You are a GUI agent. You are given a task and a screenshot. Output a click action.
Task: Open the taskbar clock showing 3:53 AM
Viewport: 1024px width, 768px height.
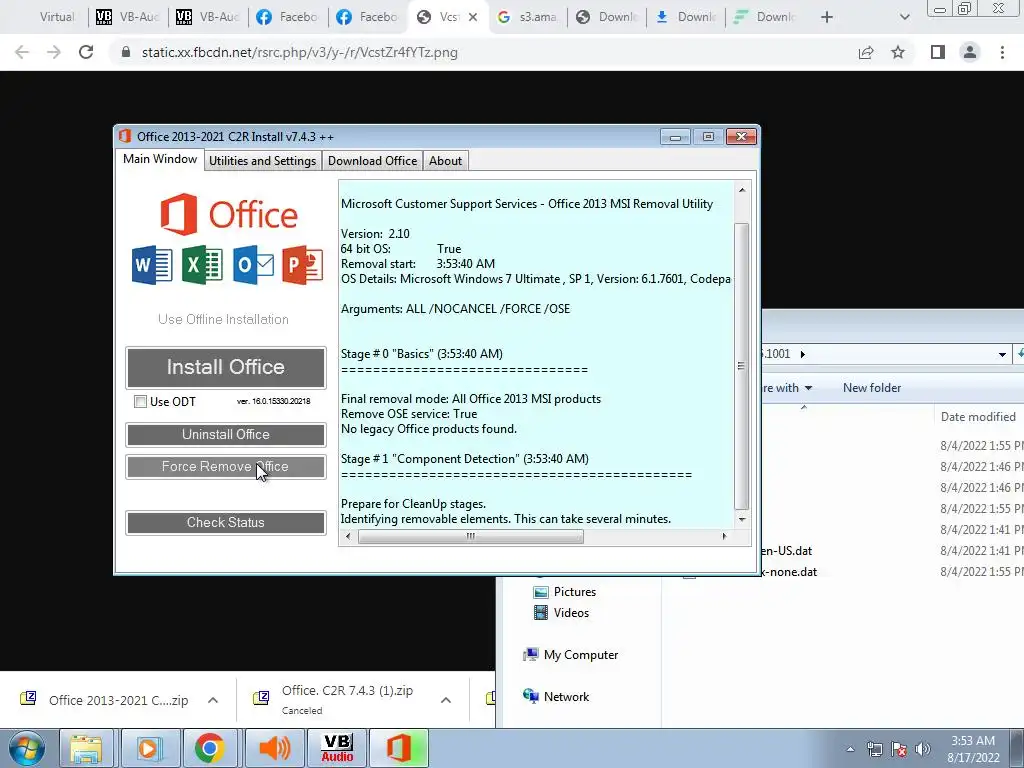973,749
